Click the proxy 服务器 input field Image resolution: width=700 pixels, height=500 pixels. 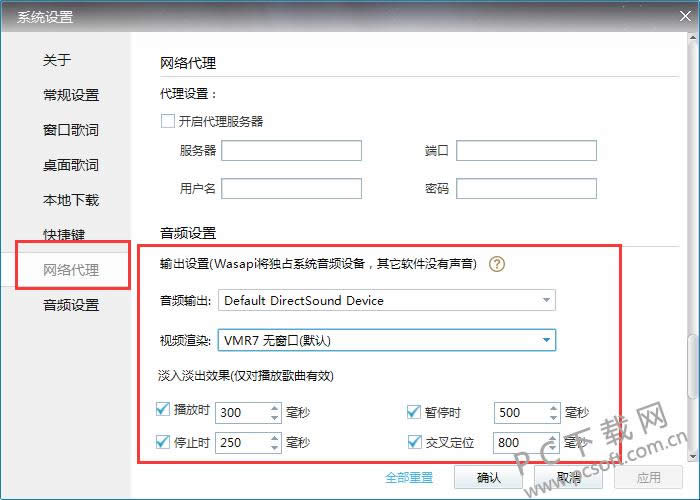point(291,151)
